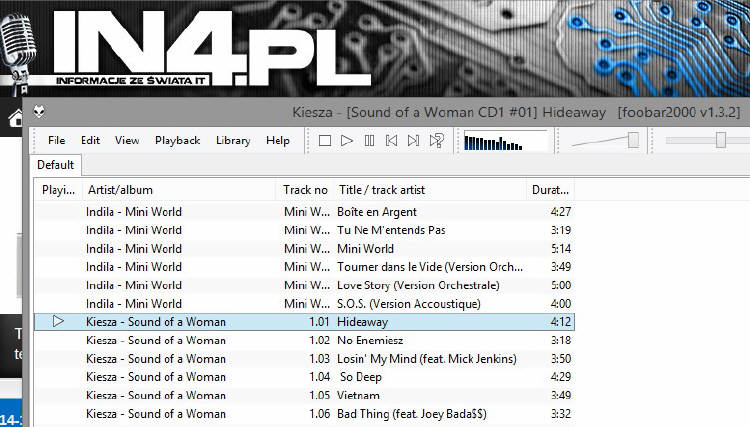
Task: Select the track Vietnam
Action: click(304, 395)
